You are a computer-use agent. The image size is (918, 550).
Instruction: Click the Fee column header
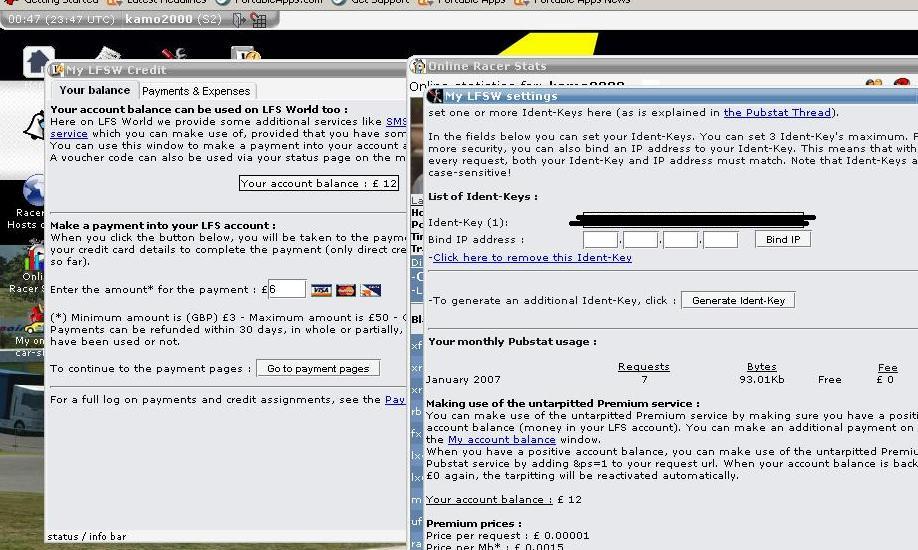click(x=888, y=368)
